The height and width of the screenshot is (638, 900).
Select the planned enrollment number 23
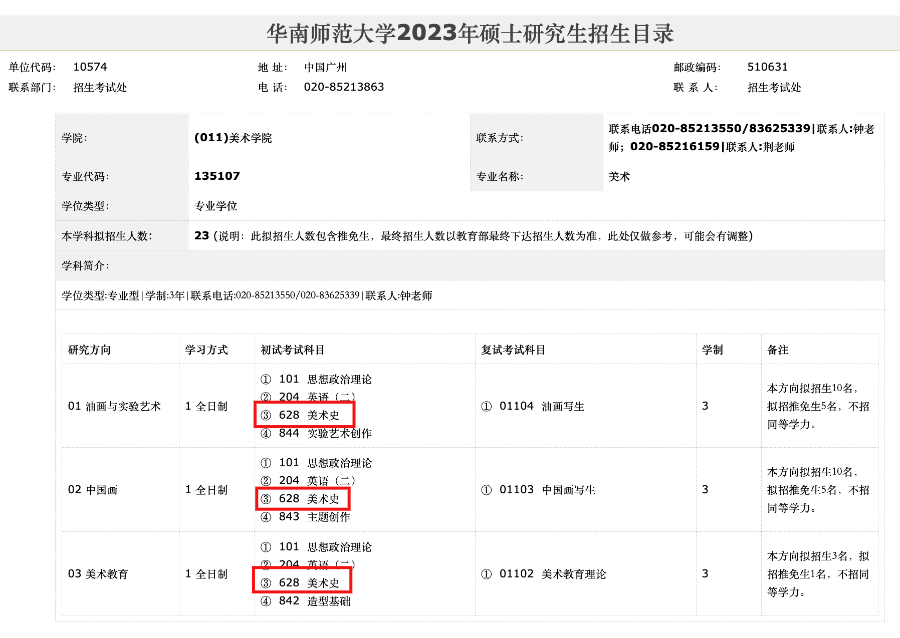click(201, 236)
